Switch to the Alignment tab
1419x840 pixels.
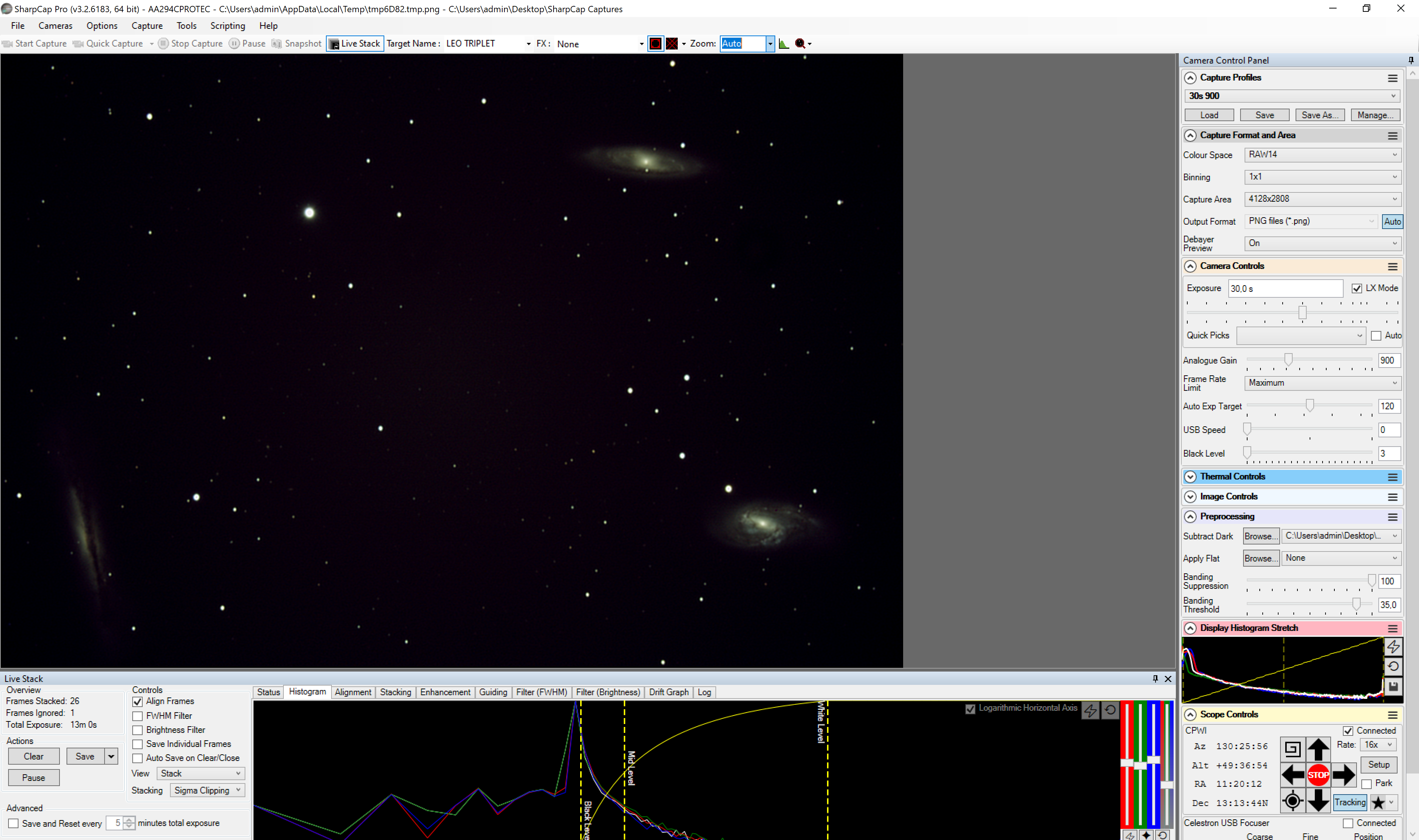(353, 692)
